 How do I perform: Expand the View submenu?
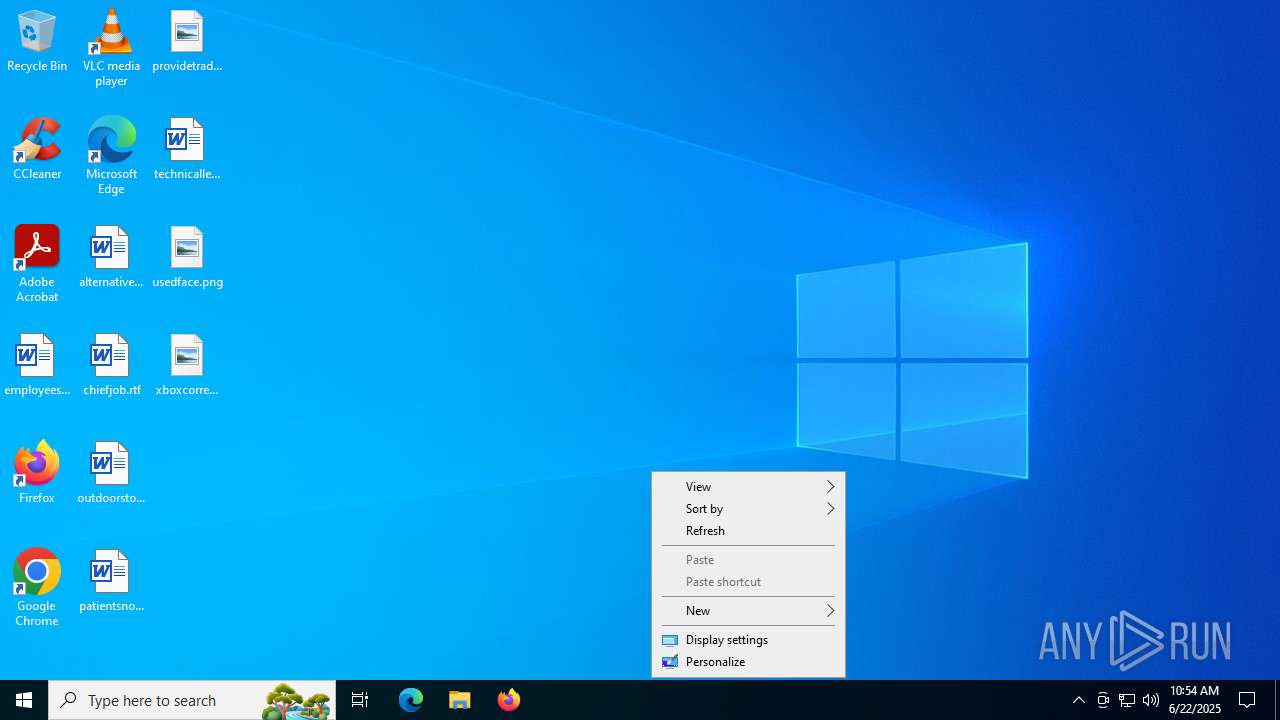coord(748,487)
